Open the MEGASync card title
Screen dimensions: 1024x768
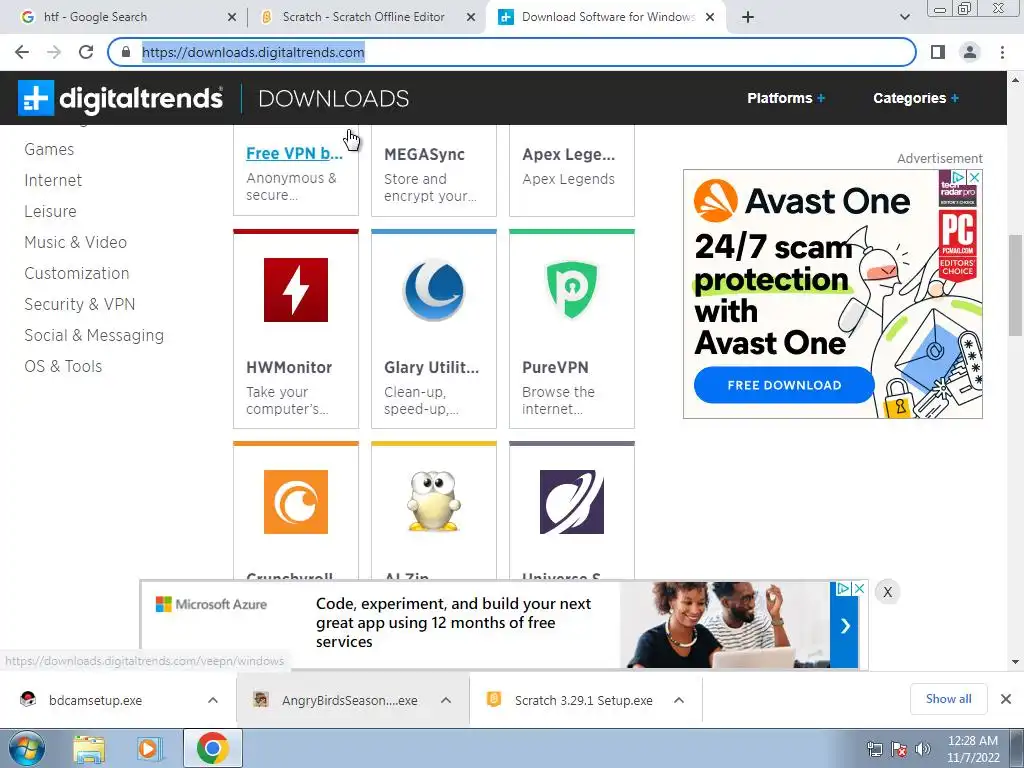[424, 155]
